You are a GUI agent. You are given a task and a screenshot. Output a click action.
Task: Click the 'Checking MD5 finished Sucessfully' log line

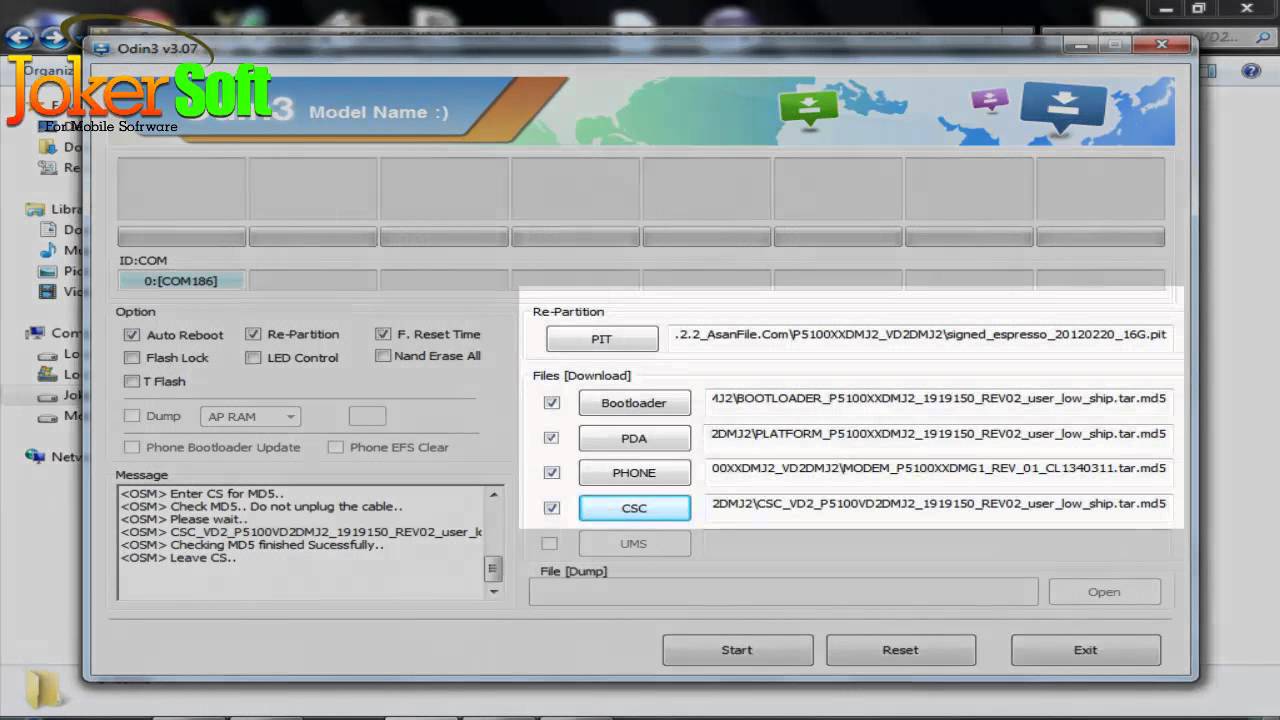[x=252, y=545]
